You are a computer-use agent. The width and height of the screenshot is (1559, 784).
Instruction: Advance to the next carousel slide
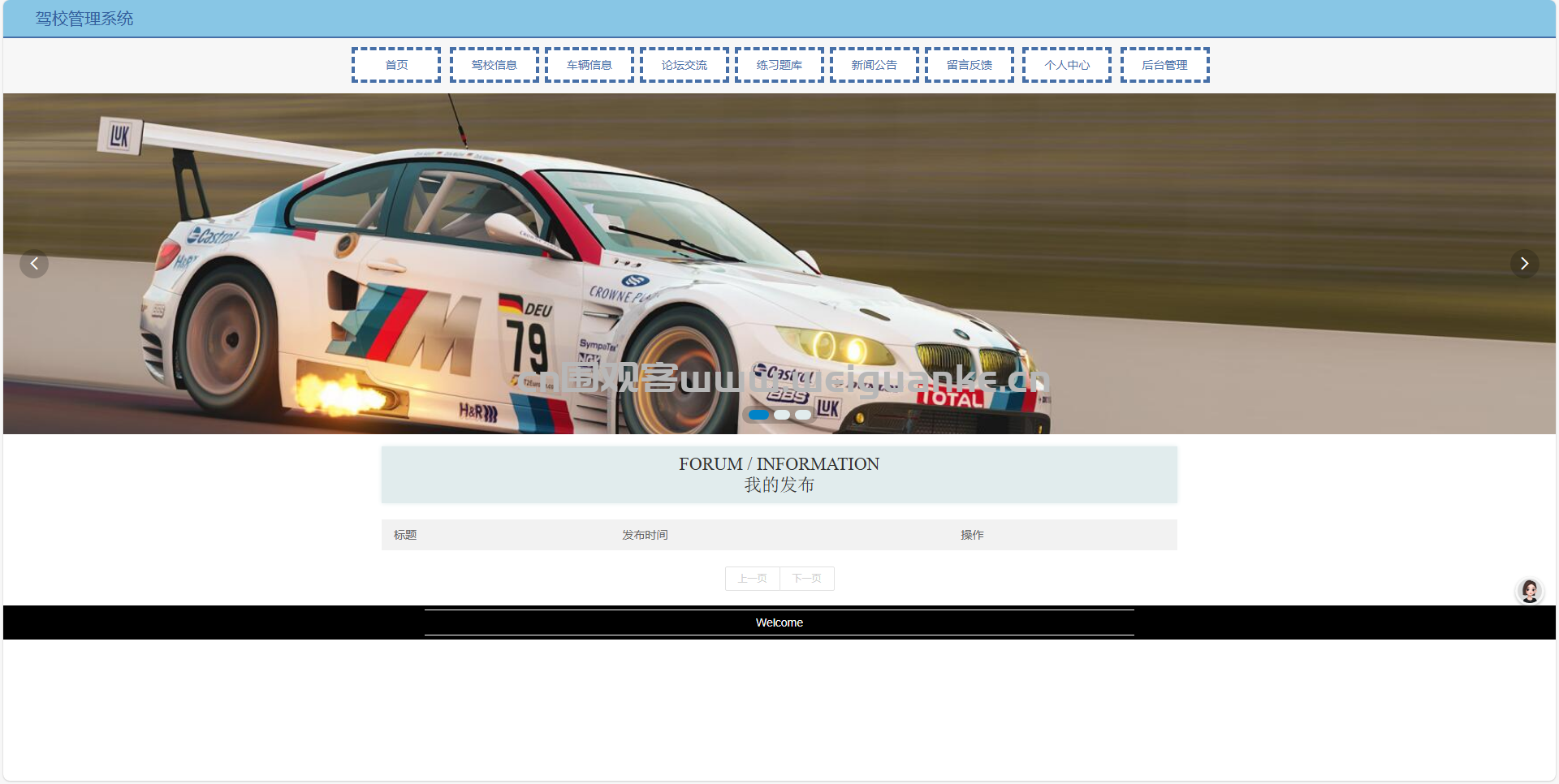click(x=1524, y=264)
